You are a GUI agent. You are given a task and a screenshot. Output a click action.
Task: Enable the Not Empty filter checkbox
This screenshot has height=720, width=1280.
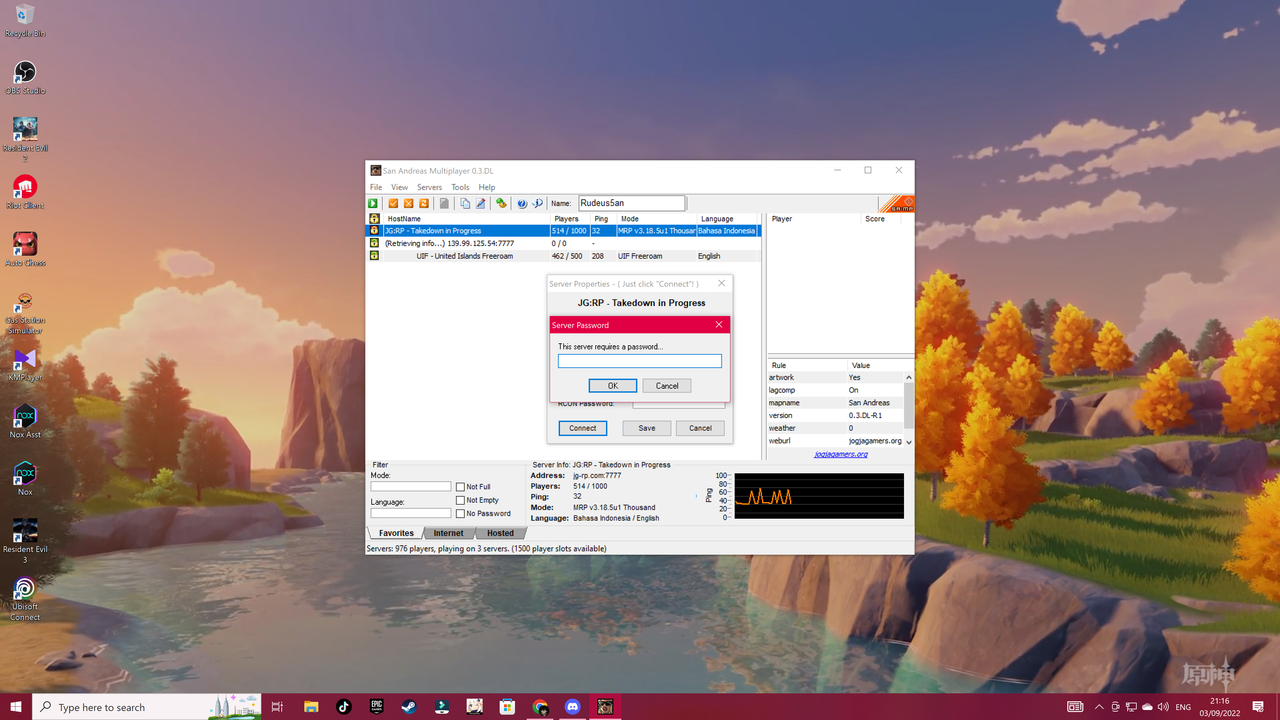pyautogui.click(x=460, y=500)
